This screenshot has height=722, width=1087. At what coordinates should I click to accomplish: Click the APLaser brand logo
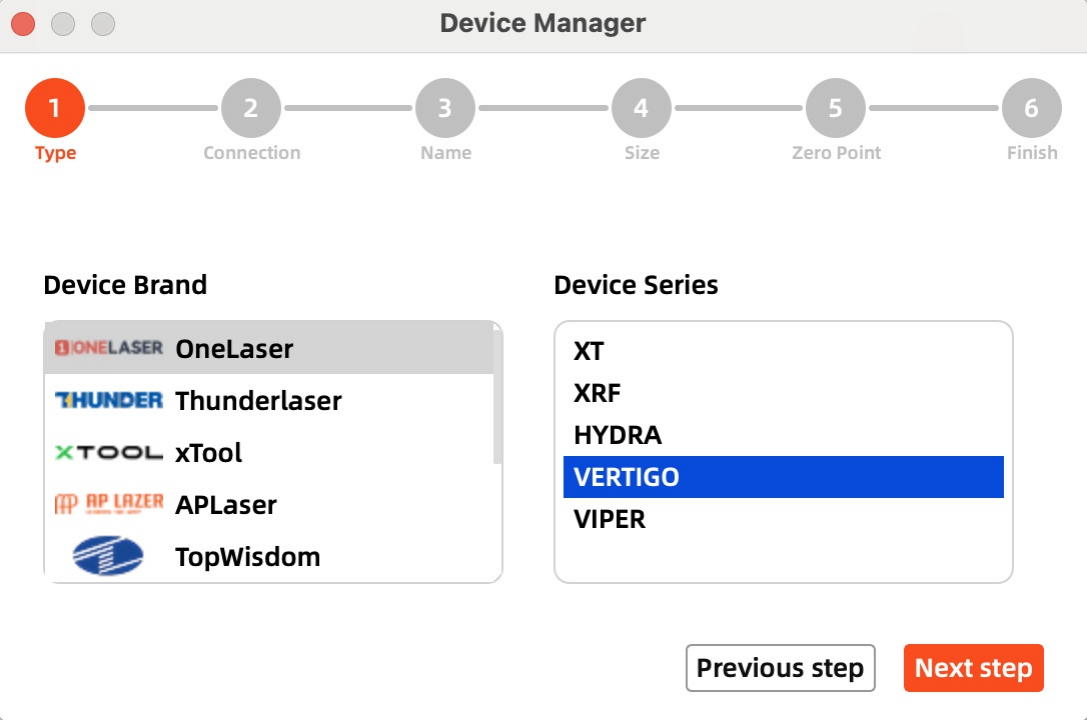pyautogui.click(x=108, y=504)
